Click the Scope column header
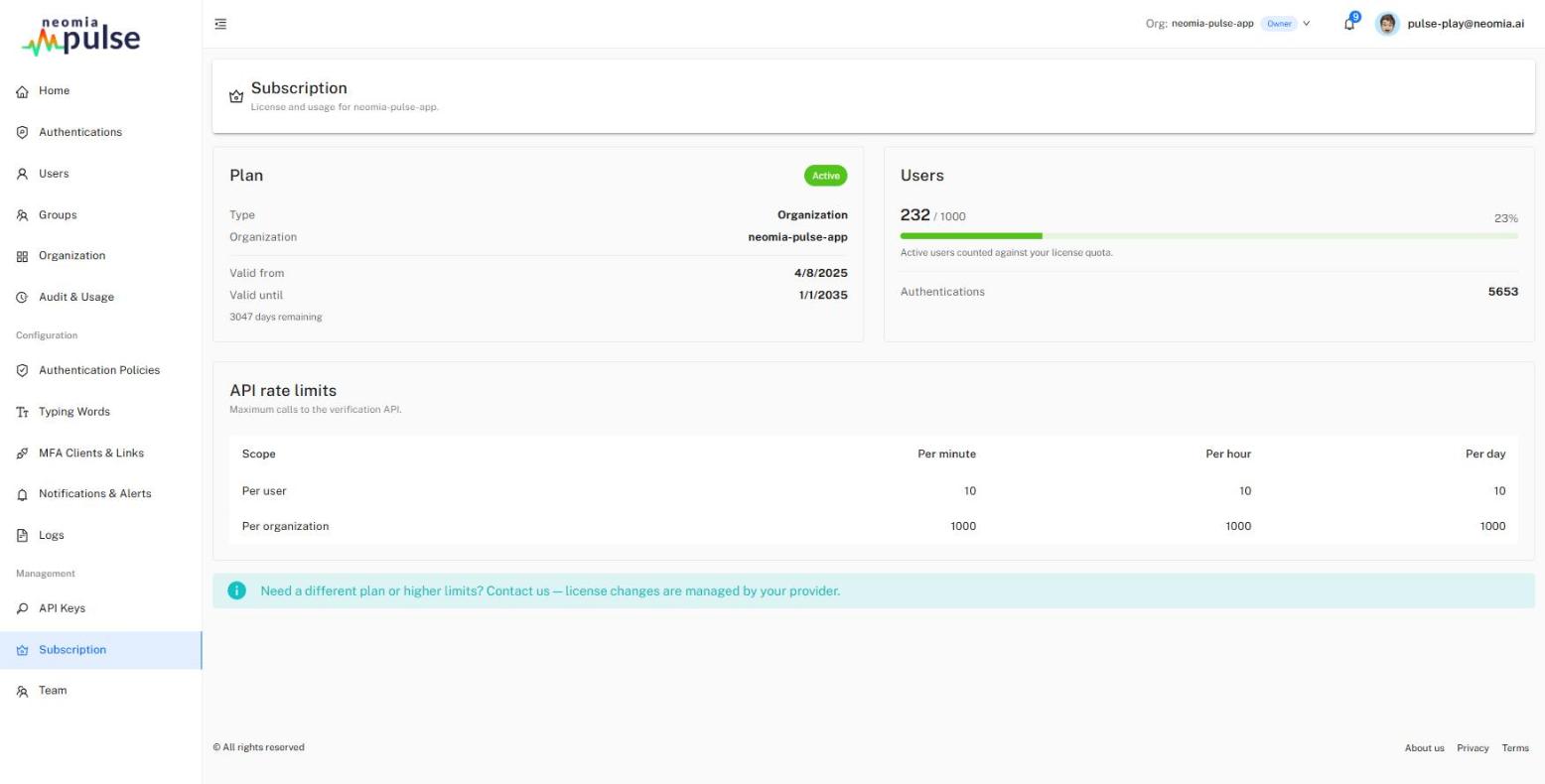Viewport: 1545px width, 784px height. point(258,454)
